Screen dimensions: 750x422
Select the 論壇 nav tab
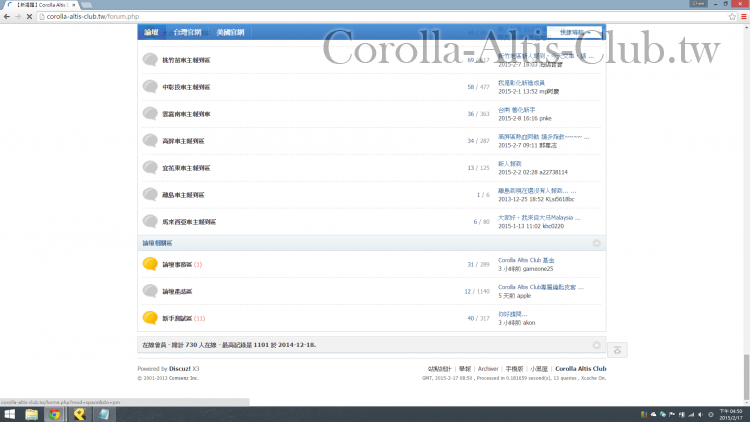pyautogui.click(x=151, y=32)
